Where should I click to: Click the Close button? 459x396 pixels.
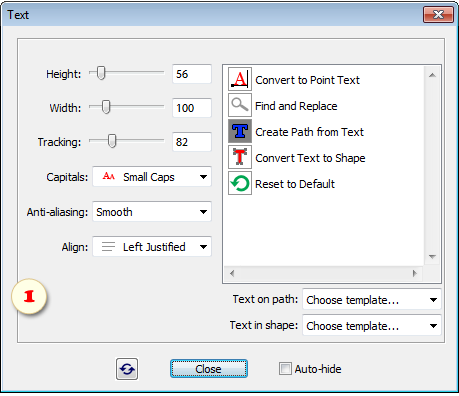click(x=209, y=369)
